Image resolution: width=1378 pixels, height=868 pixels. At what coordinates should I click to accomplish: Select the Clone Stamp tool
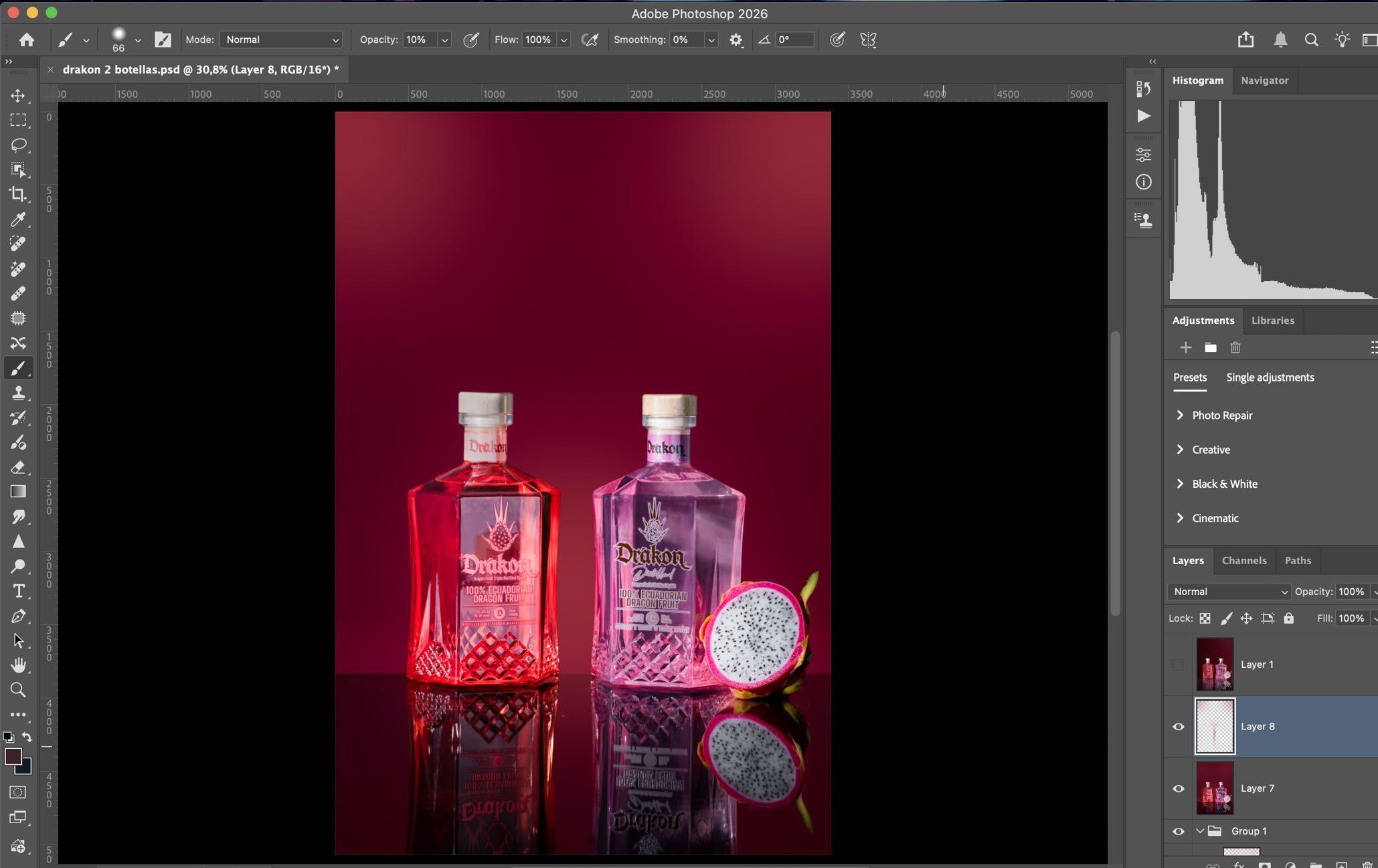(x=18, y=393)
